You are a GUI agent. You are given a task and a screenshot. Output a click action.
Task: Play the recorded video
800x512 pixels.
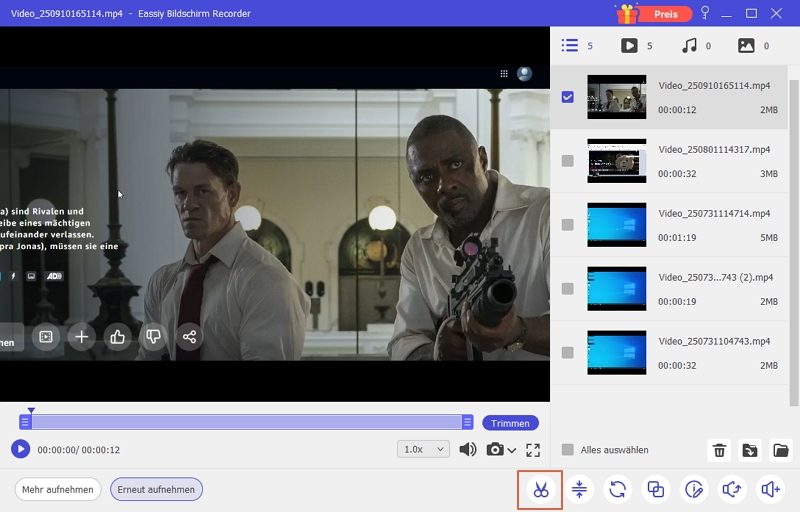[x=20, y=449]
